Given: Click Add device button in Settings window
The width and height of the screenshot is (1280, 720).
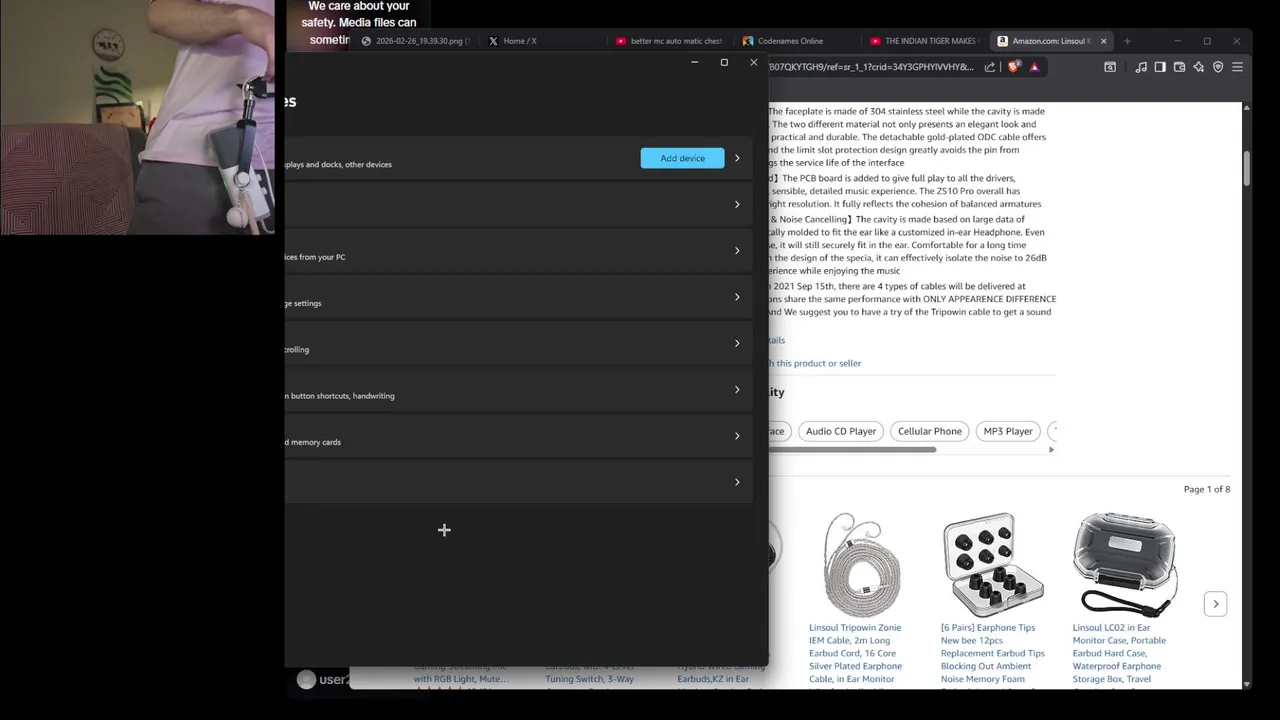Looking at the screenshot, I should pyautogui.click(x=682, y=158).
